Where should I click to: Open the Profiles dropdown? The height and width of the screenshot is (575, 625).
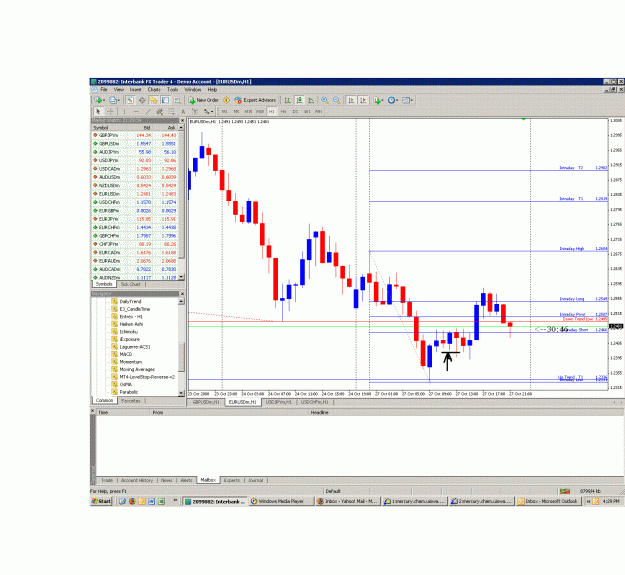(115, 100)
